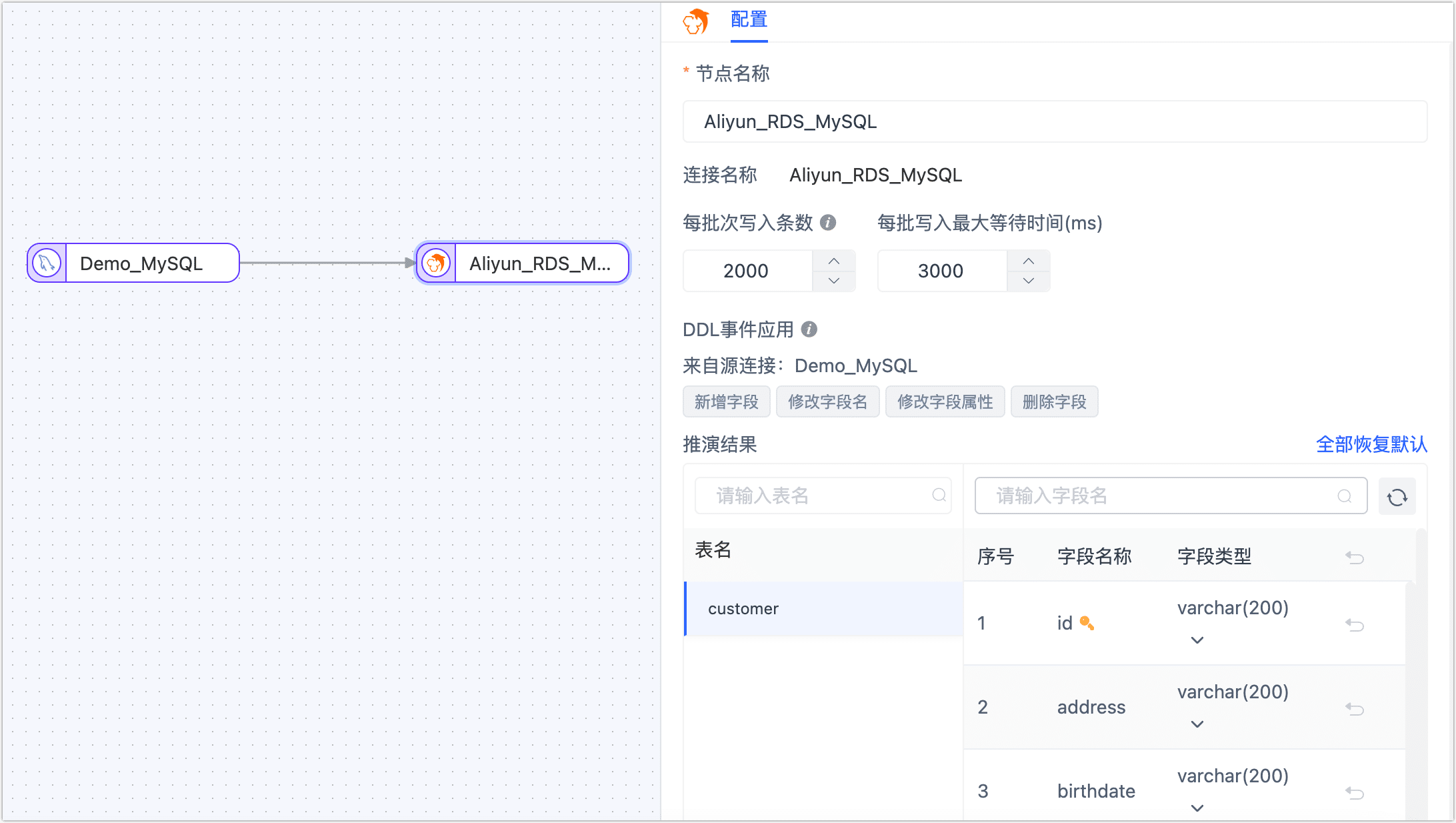
Task: Click revert icon for id field row
Action: [1354, 625]
